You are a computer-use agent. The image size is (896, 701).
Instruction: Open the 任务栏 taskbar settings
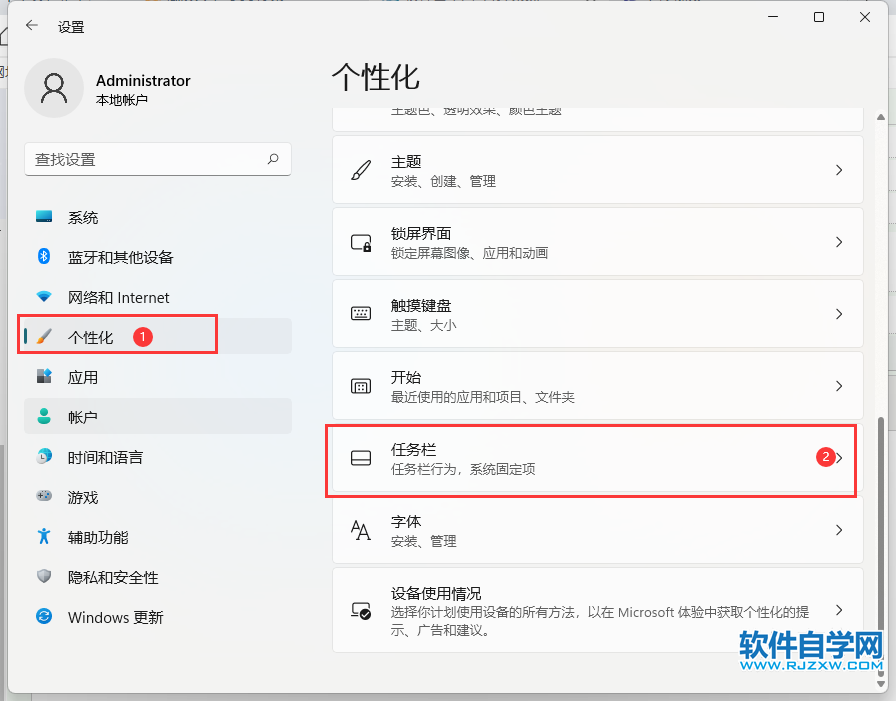590,459
